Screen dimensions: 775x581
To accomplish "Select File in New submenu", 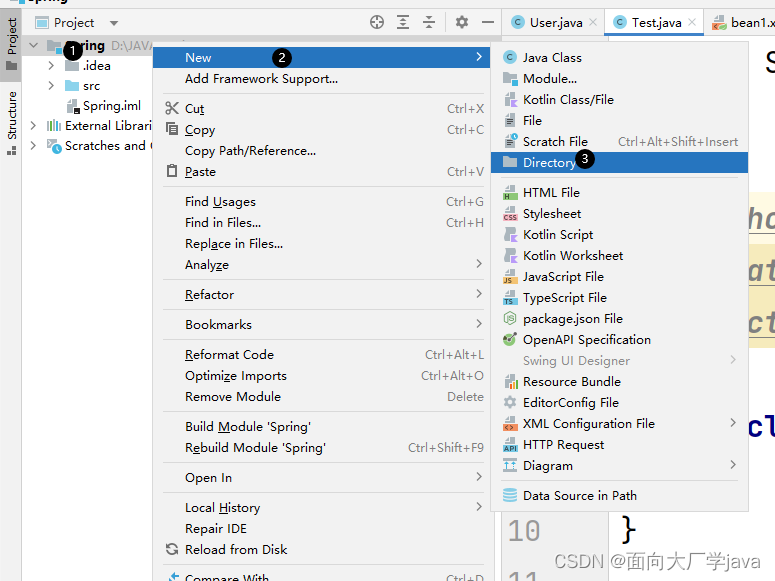I will point(619,121).
